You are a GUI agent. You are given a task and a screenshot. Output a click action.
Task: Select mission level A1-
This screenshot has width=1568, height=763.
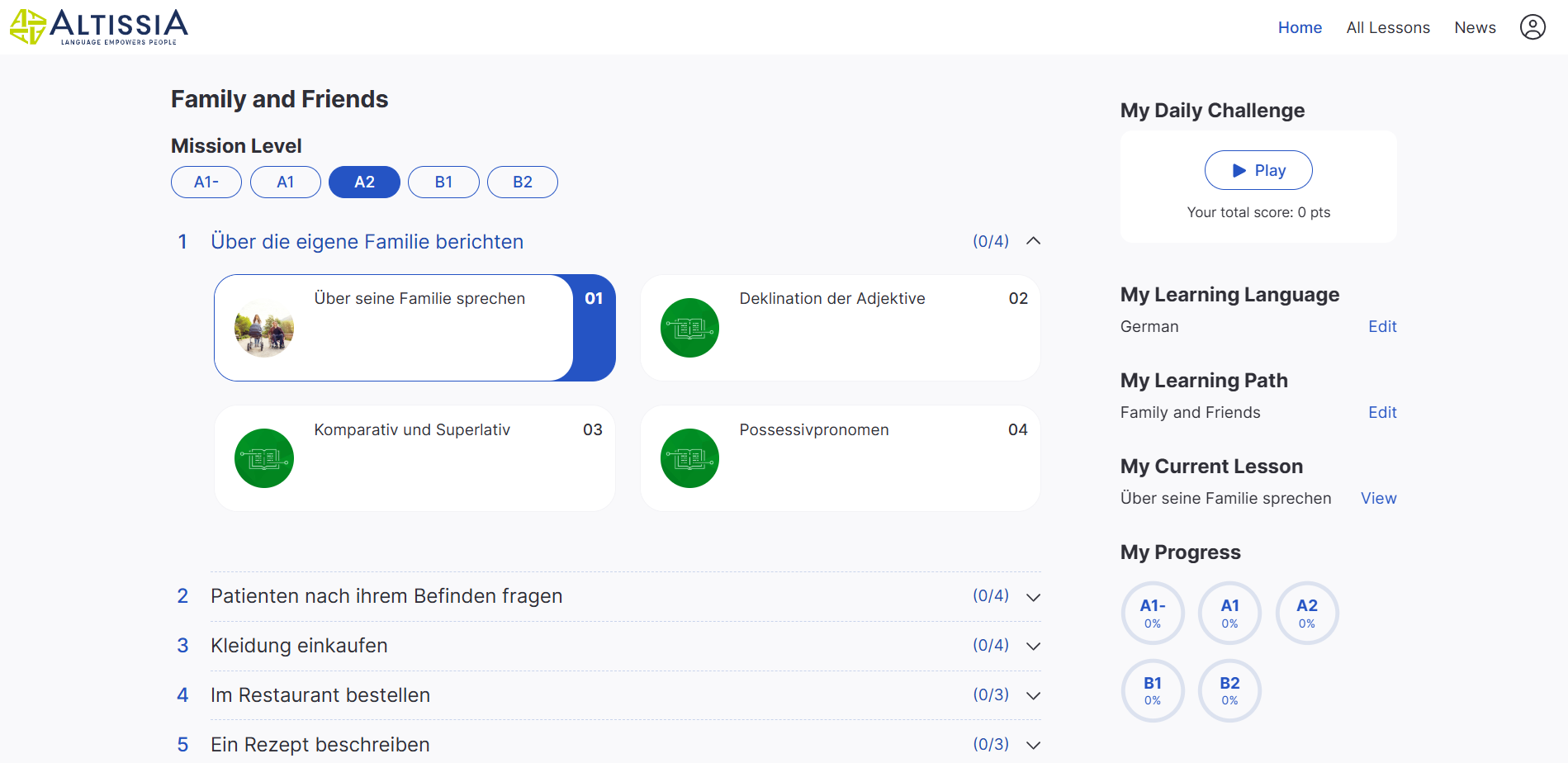pyautogui.click(x=206, y=182)
